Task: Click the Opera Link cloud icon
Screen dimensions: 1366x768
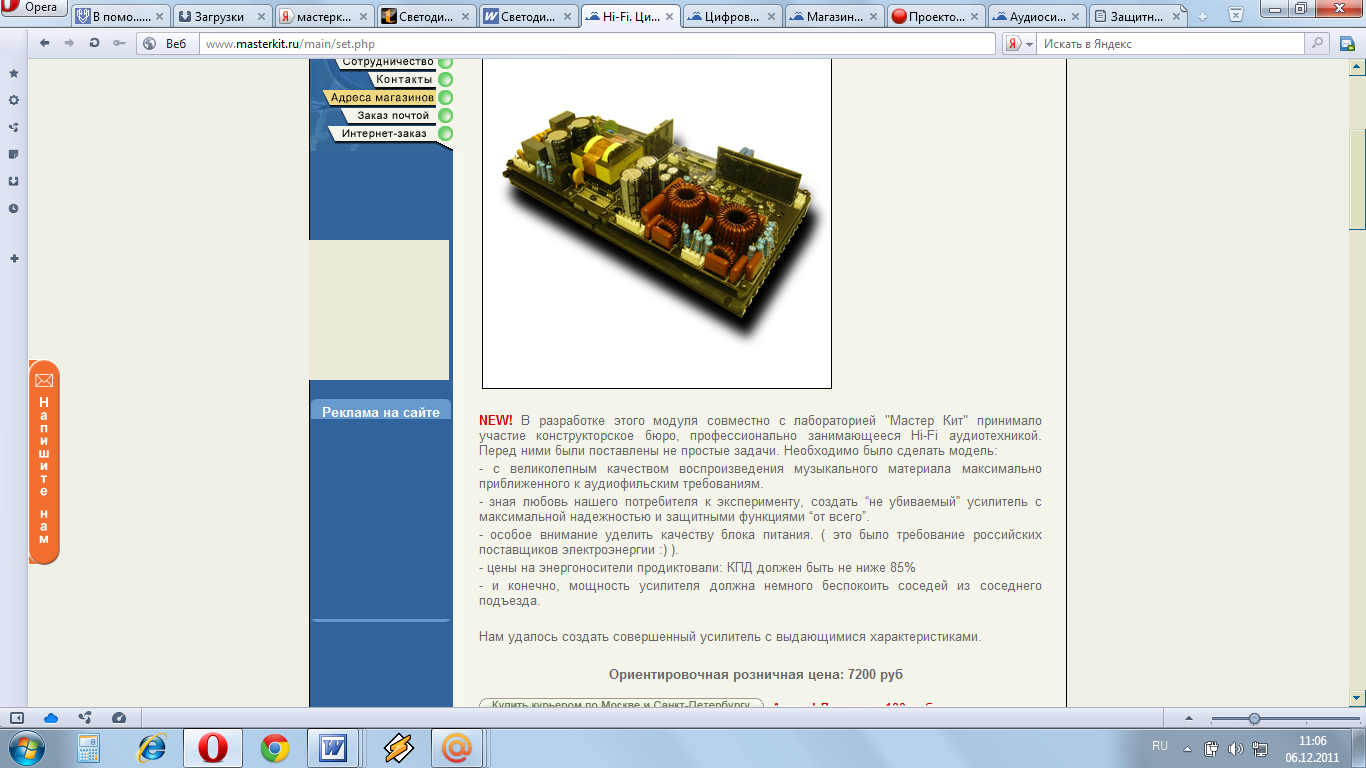Action: [51, 718]
